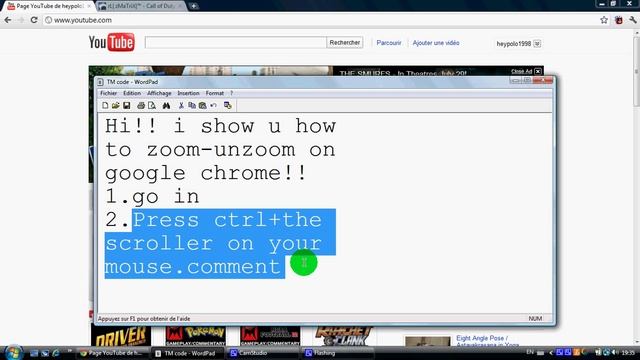Click the Date/Time insert icon in WordPad
This screenshot has width=640, height=360.
click(x=228, y=106)
